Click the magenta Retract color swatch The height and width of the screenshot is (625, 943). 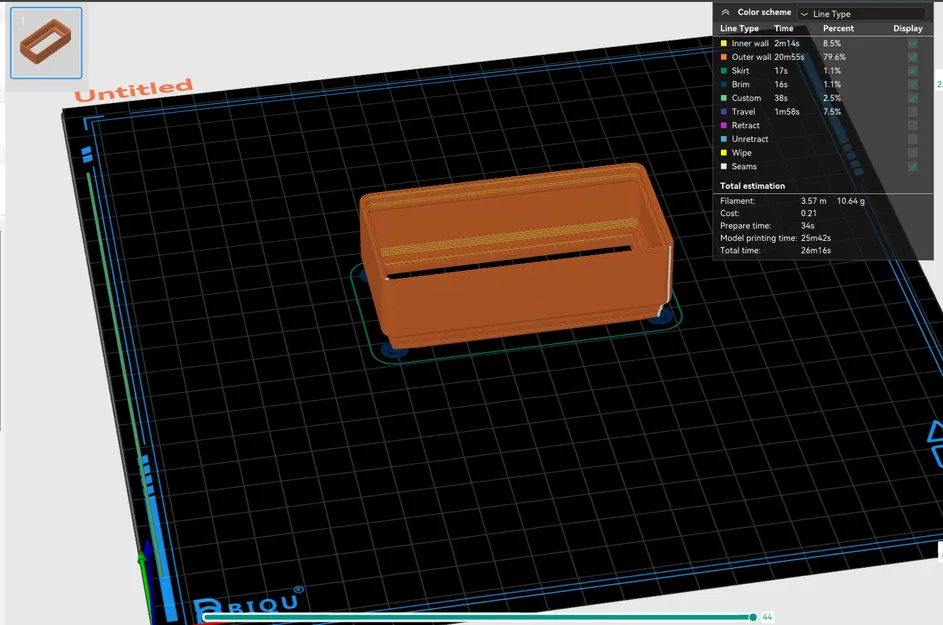point(724,126)
